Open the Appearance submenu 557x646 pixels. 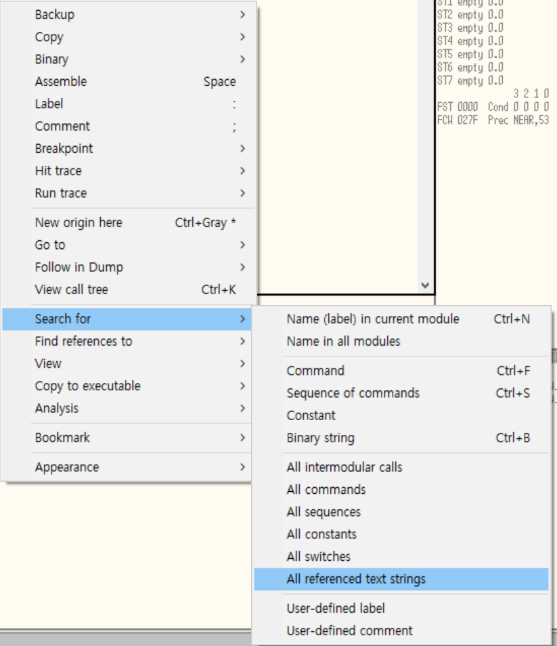[x=127, y=467]
